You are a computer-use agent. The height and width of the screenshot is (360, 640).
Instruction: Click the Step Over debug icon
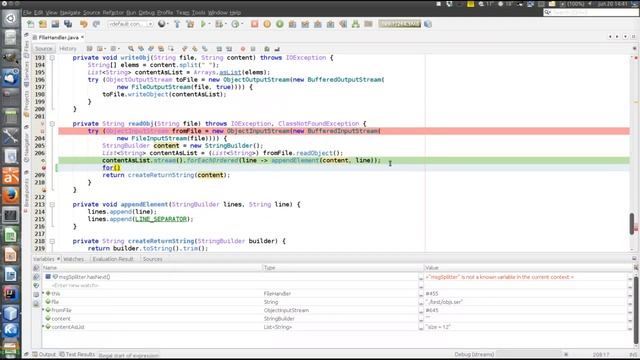click(292, 24)
